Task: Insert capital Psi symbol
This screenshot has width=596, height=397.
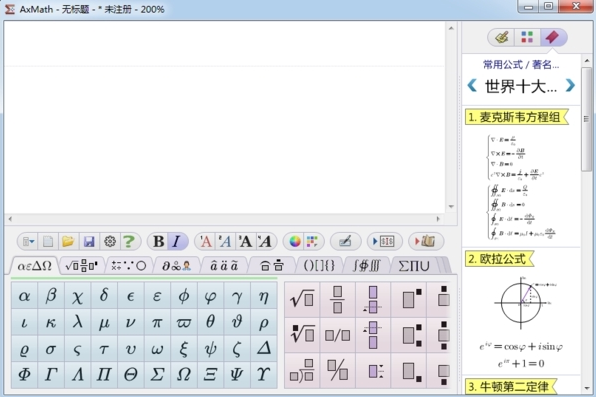Action: (x=237, y=375)
